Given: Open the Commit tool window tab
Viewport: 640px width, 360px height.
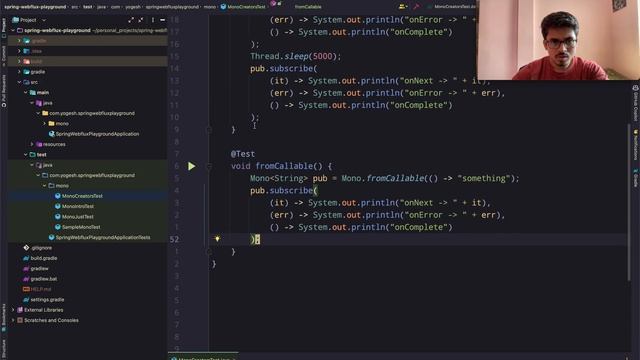Looking at the screenshot, I should click(4, 56).
